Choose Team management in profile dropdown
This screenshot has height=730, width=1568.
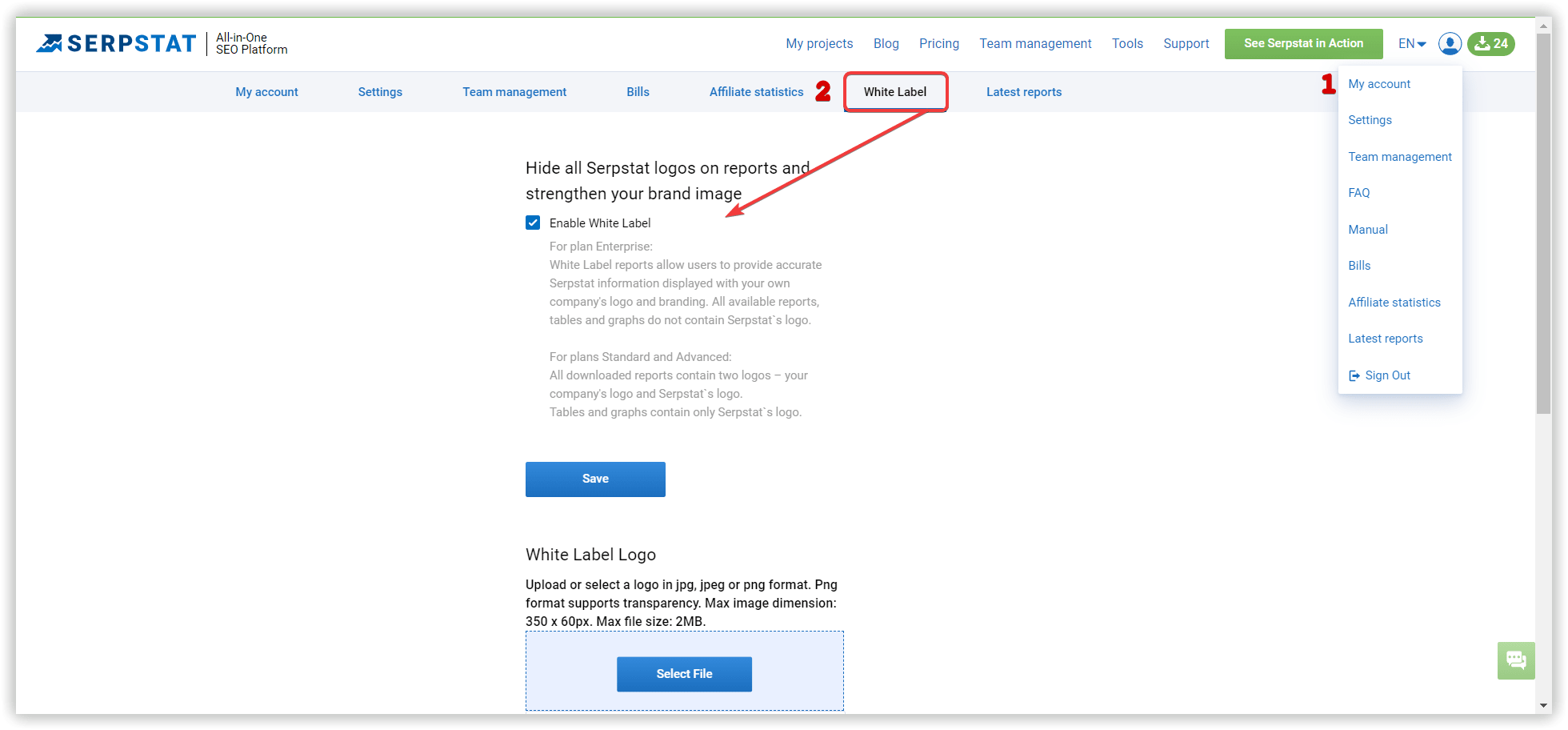pos(1400,157)
